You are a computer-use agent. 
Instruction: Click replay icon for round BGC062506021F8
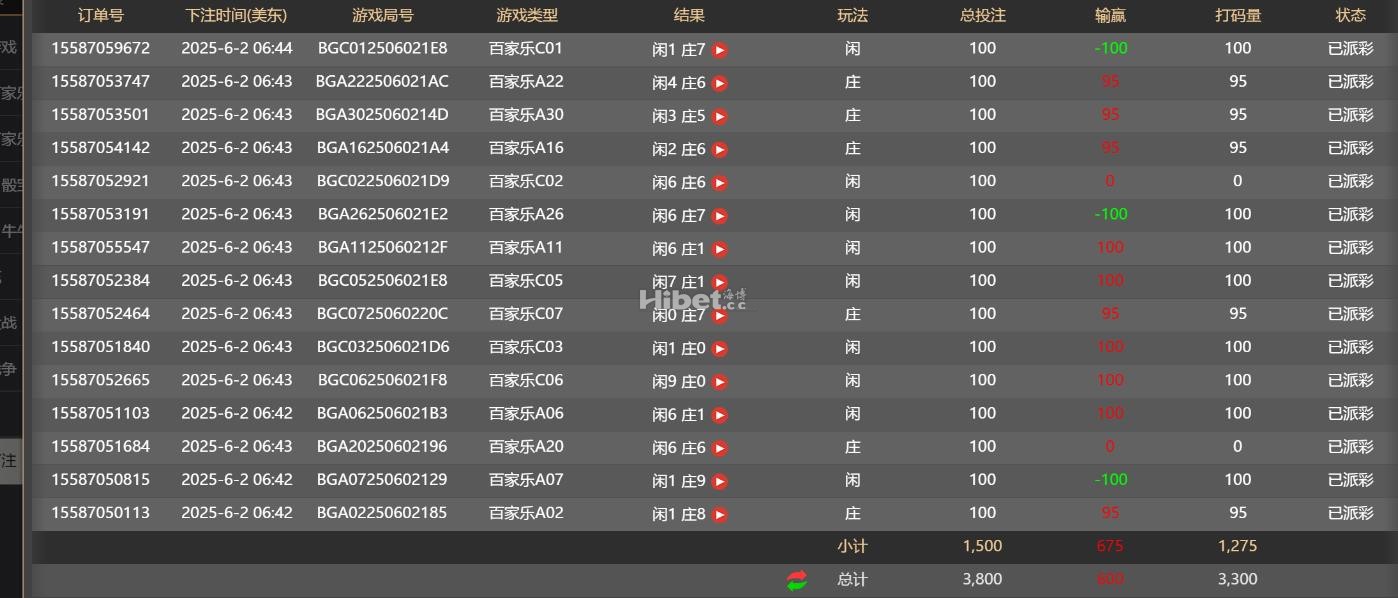(x=719, y=382)
